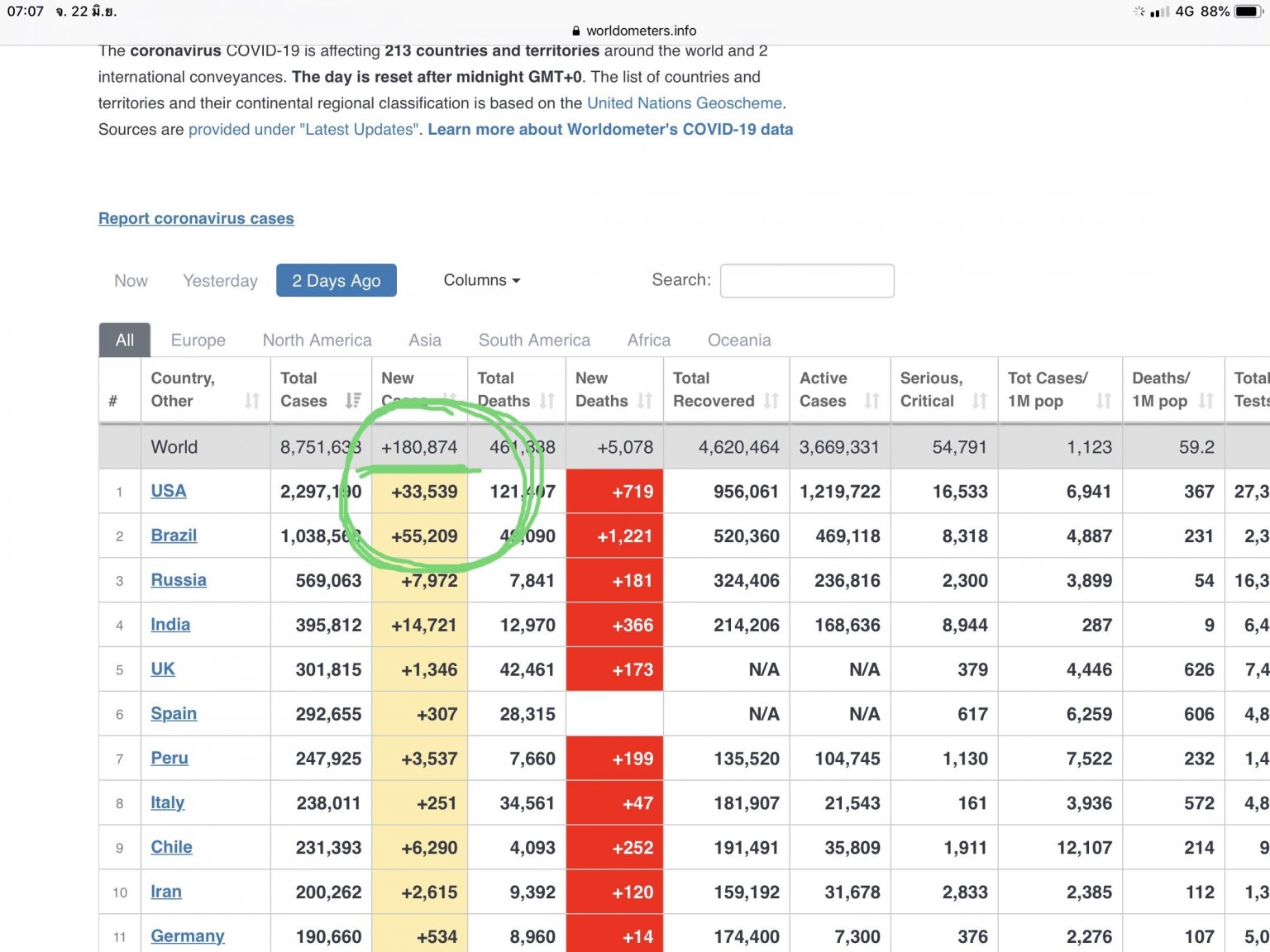Sort by Serious, Critical column sort icon
1270x952 pixels.
980,401
